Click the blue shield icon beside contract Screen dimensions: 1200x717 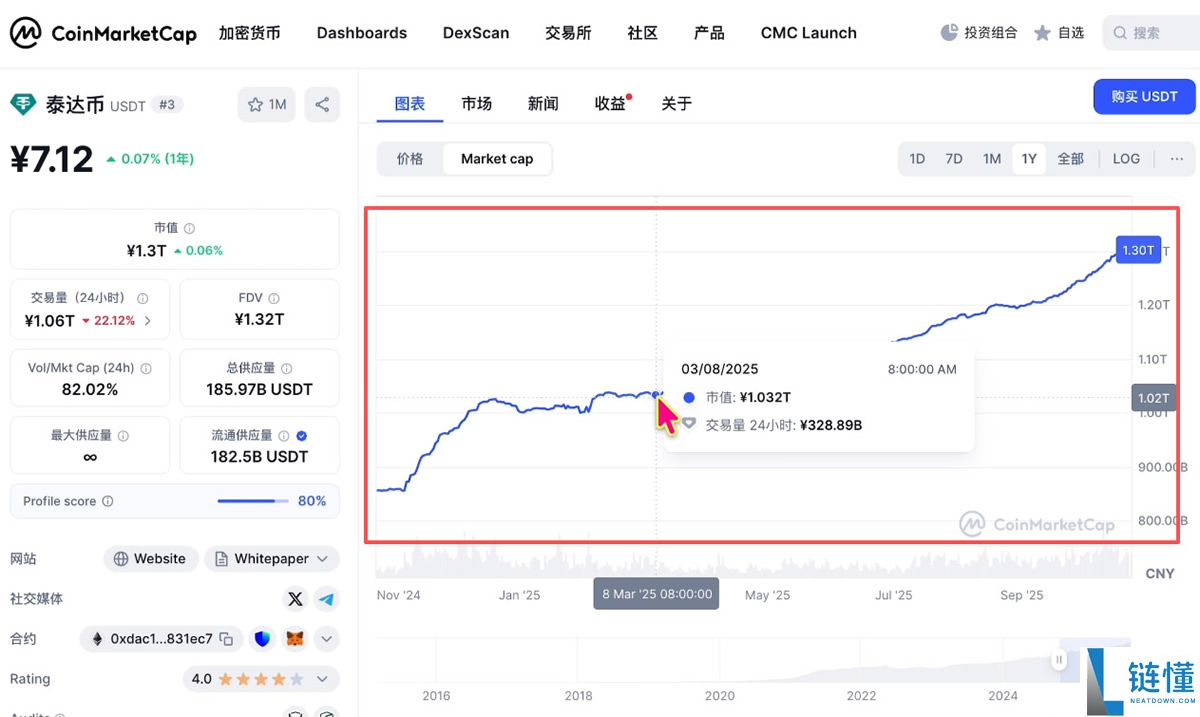tap(262, 638)
